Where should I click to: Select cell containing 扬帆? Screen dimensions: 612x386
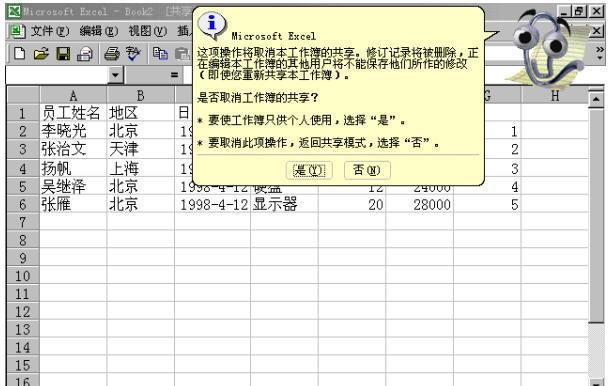point(73,168)
